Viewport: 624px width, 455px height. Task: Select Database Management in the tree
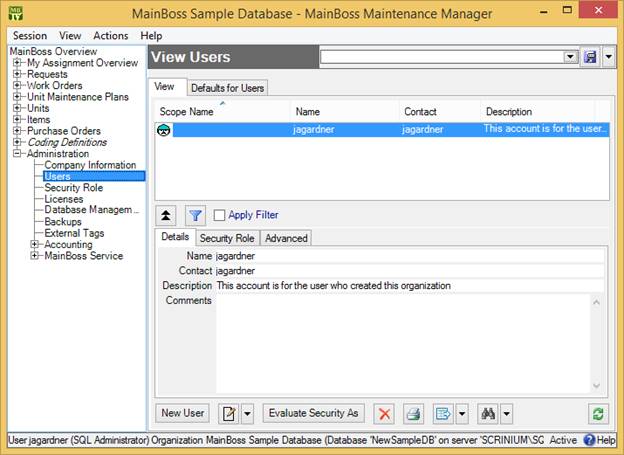coord(92,210)
